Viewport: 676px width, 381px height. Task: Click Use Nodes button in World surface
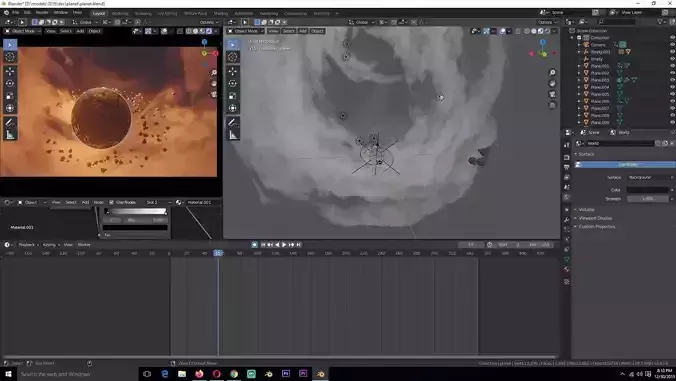tap(625, 165)
